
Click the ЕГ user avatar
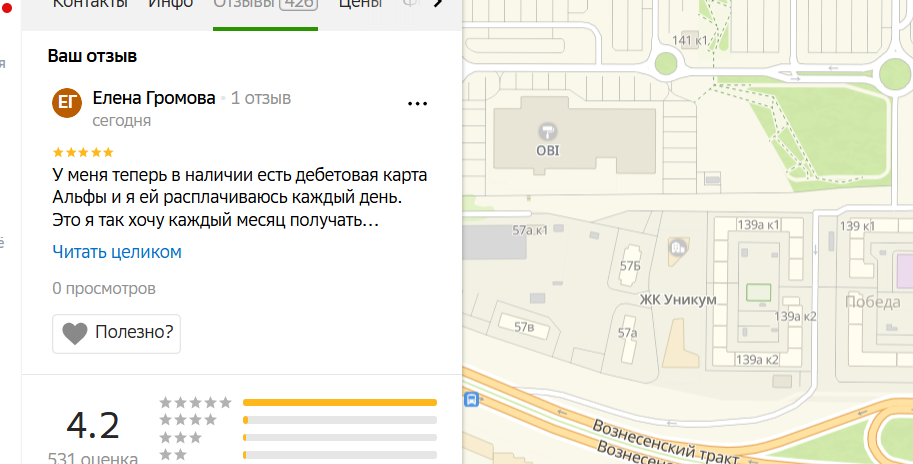(66, 103)
